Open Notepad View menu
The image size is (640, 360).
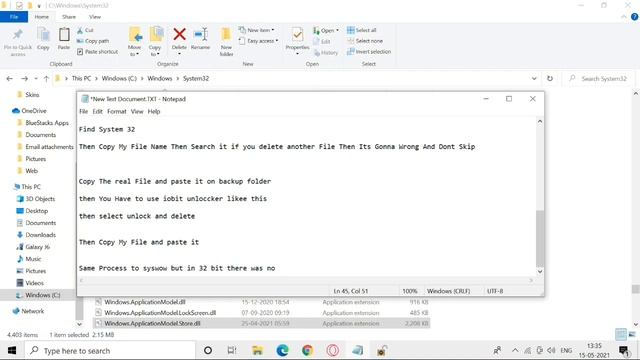[137, 111]
